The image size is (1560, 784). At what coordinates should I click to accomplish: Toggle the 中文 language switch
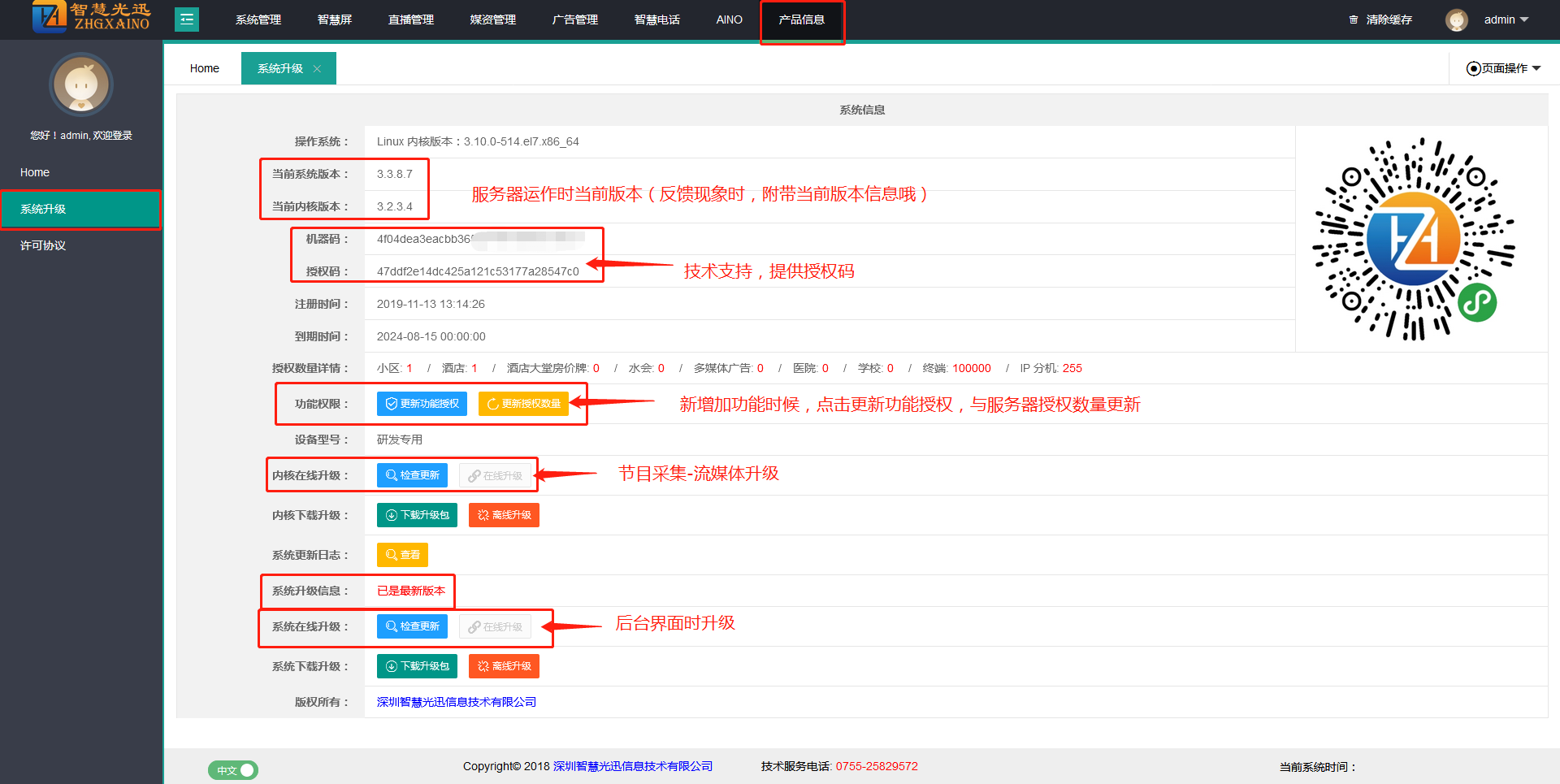[233, 770]
